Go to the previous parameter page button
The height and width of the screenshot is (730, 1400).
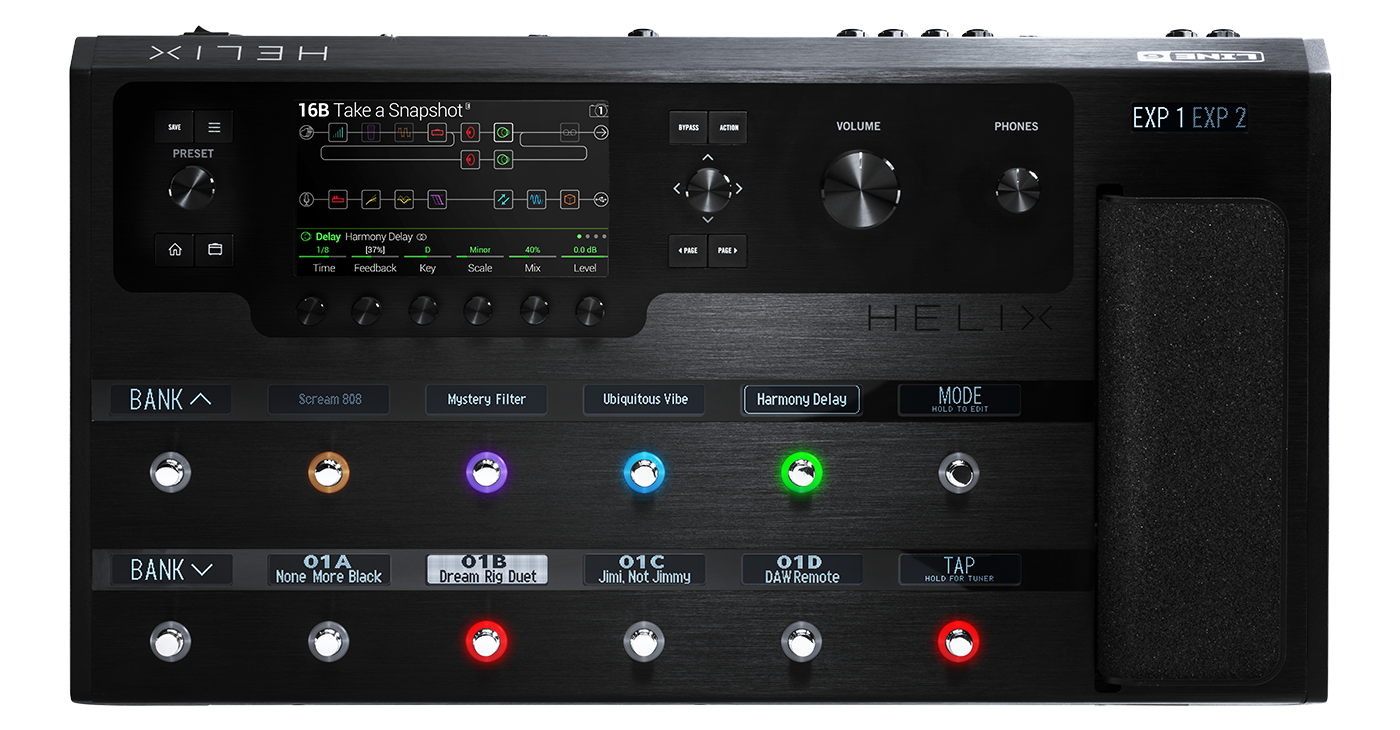tap(688, 250)
